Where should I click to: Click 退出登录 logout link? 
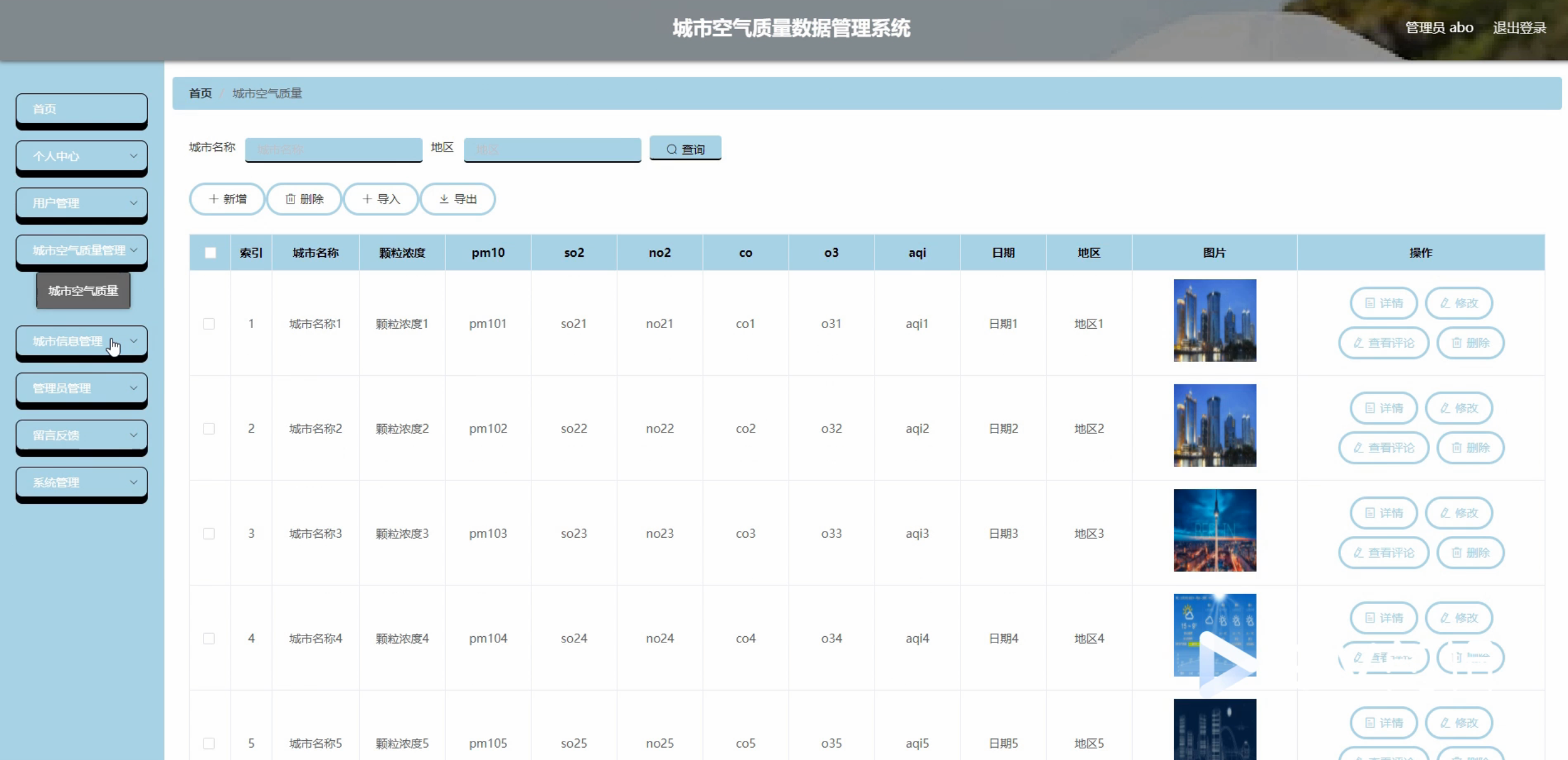pyautogui.click(x=1519, y=28)
